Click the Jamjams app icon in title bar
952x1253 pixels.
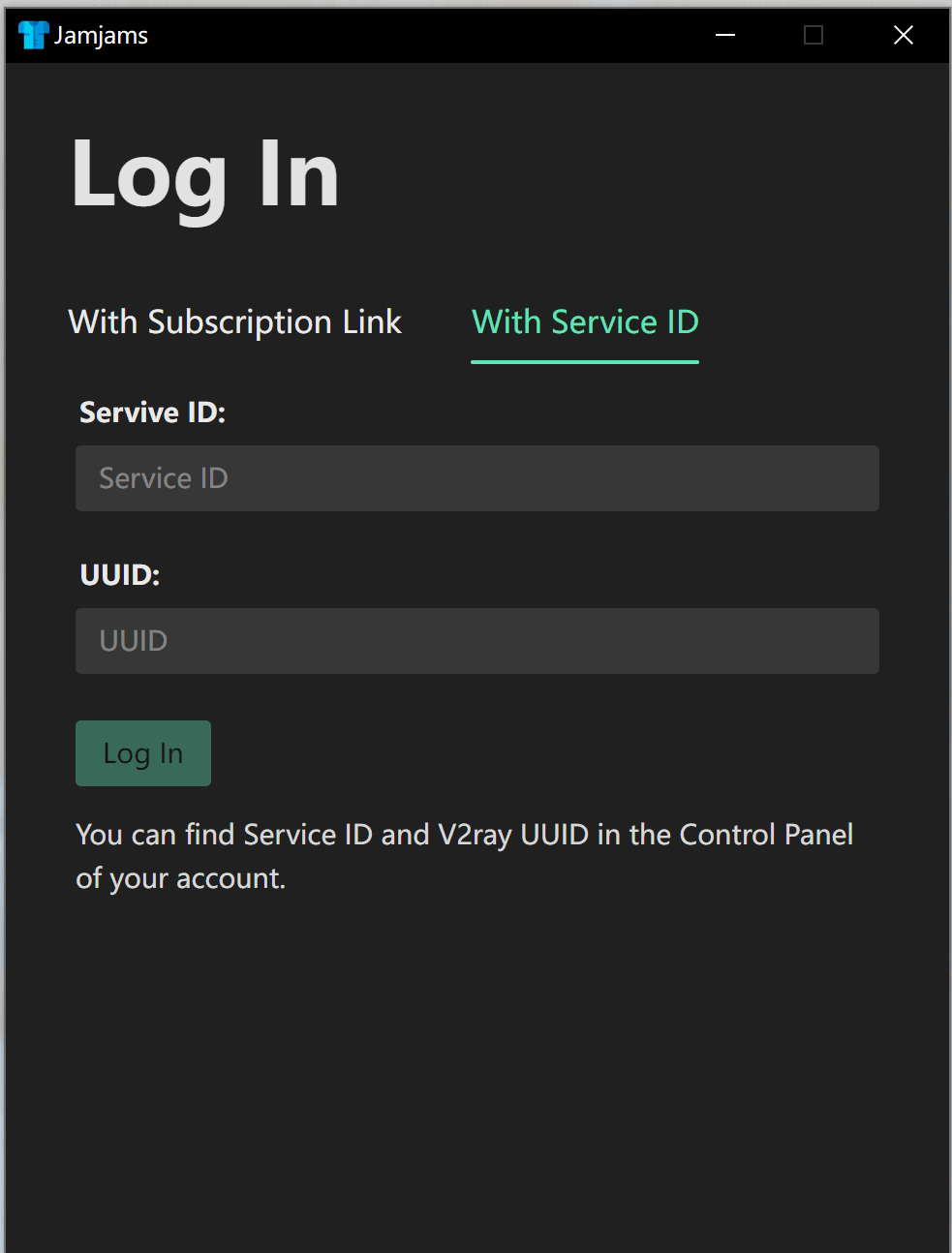(33, 36)
